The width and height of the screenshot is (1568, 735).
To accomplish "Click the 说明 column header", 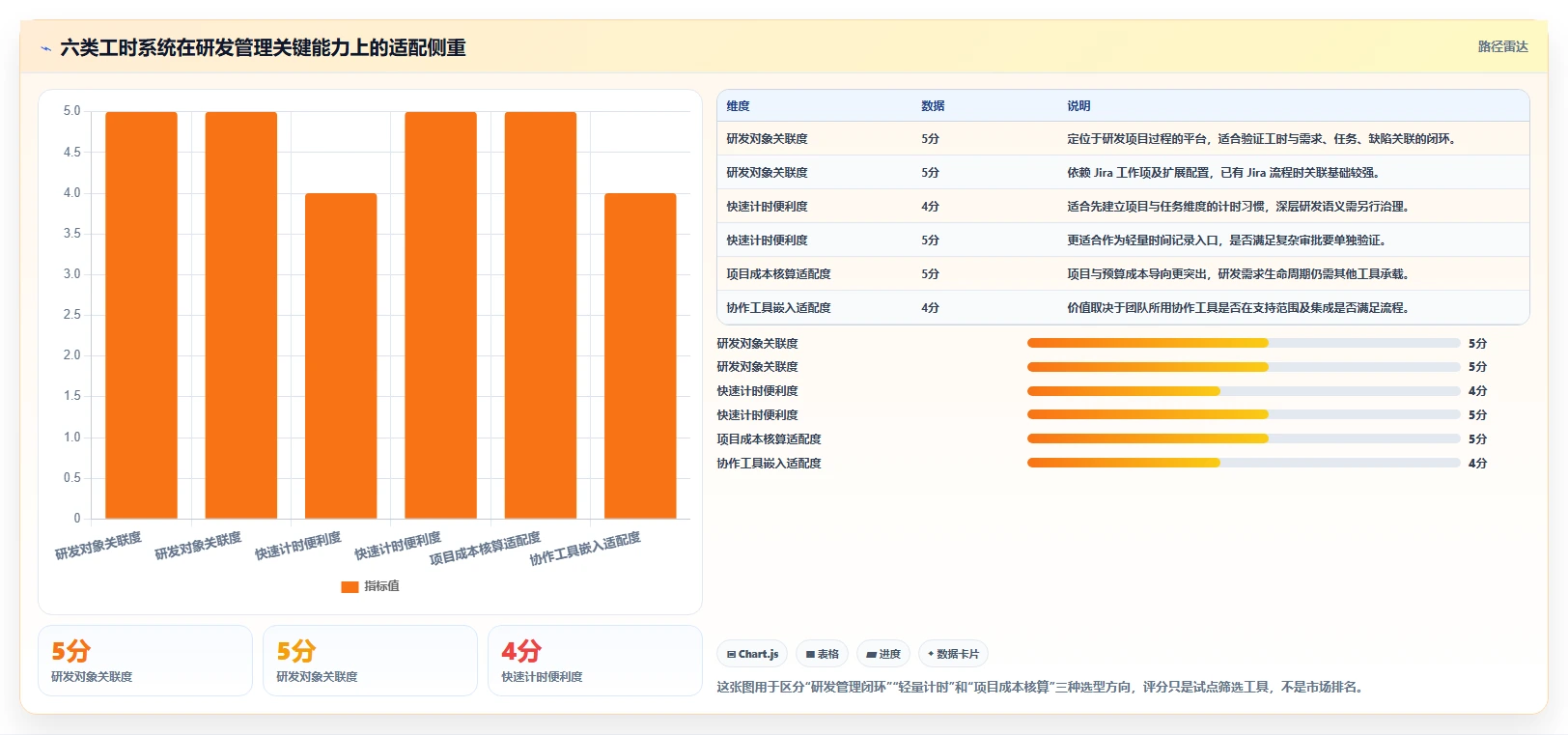I will pos(1078,106).
